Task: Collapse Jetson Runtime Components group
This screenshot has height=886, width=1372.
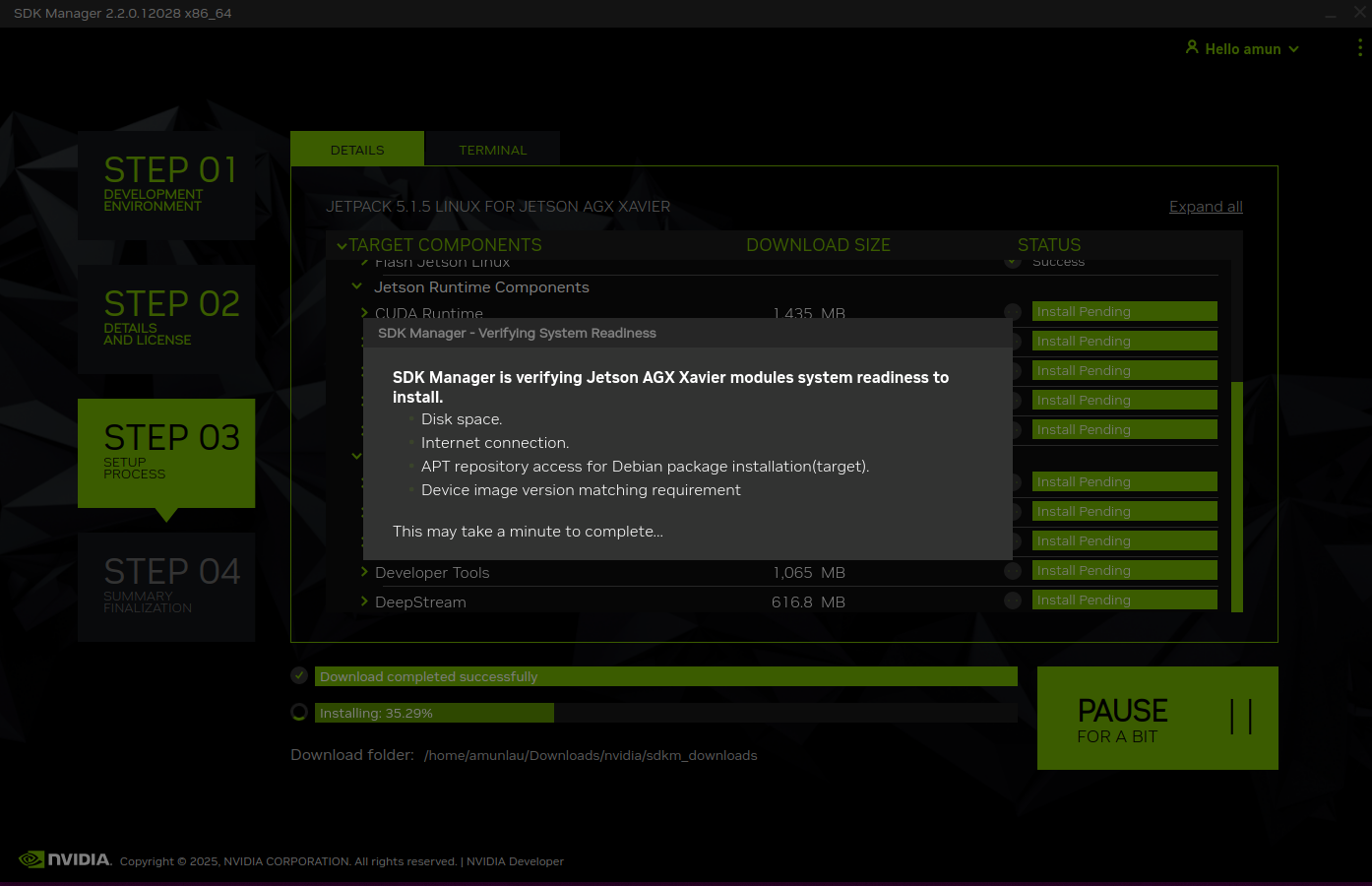Action: [x=357, y=286]
